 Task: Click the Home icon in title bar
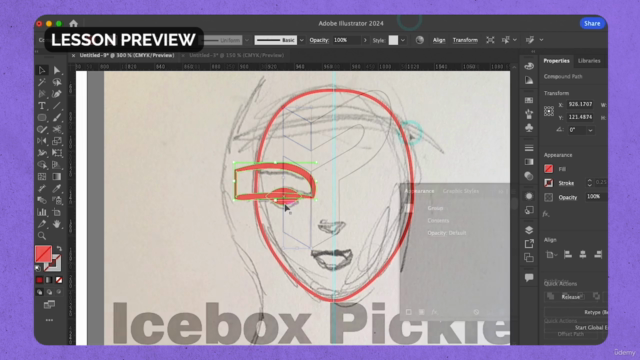pos(73,23)
